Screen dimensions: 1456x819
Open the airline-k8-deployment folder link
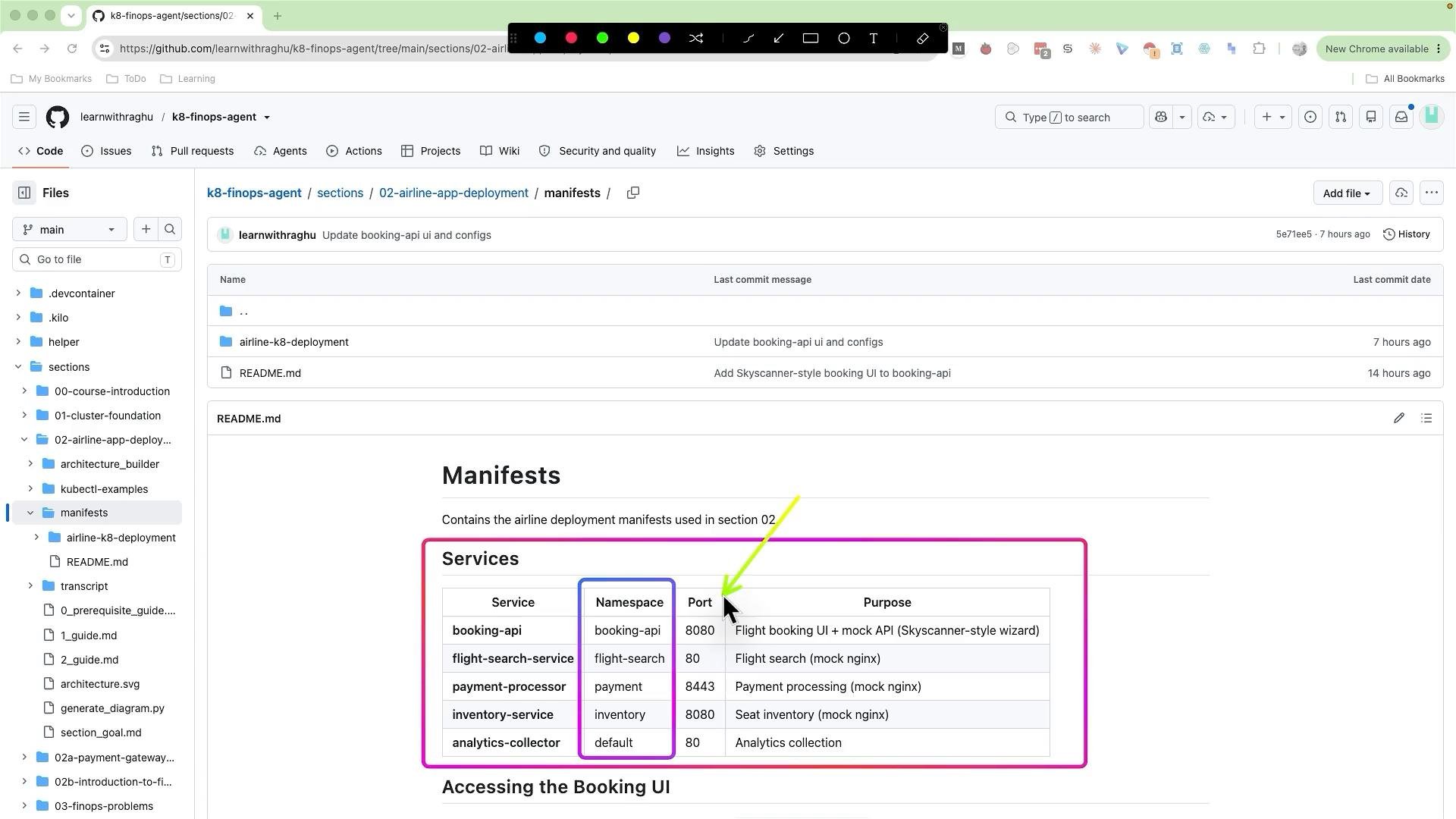294,342
